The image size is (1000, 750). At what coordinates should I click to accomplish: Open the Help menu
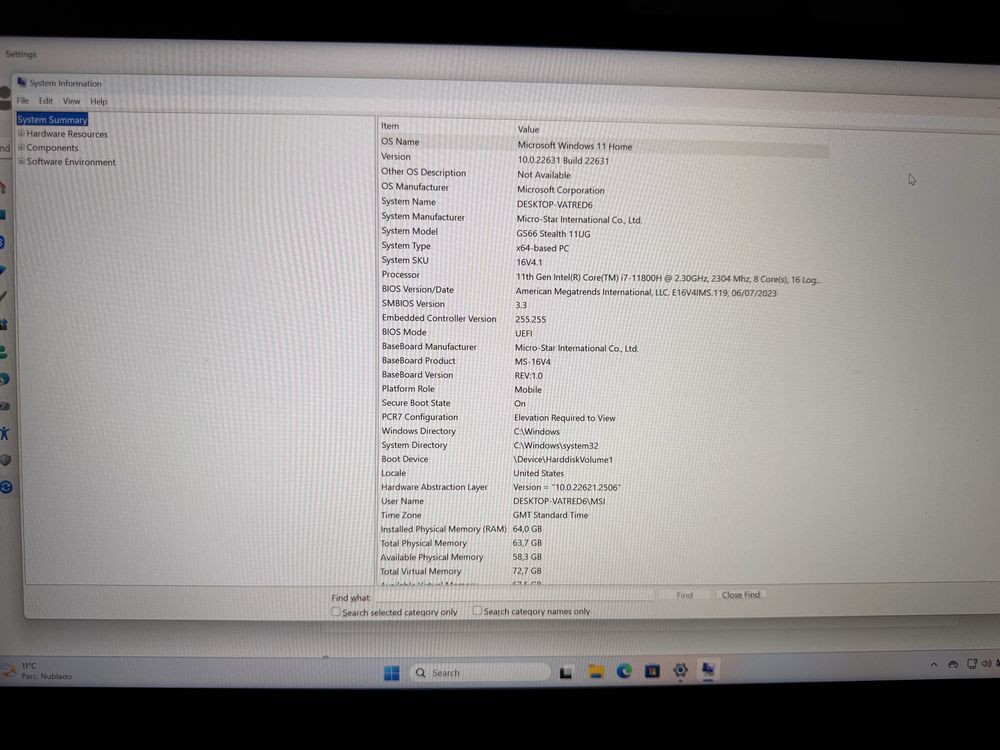coord(99,101)
